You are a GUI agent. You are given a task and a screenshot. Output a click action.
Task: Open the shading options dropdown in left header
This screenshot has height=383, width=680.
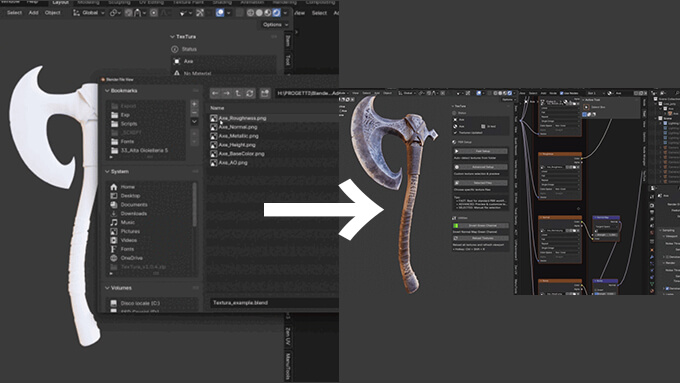285,13
